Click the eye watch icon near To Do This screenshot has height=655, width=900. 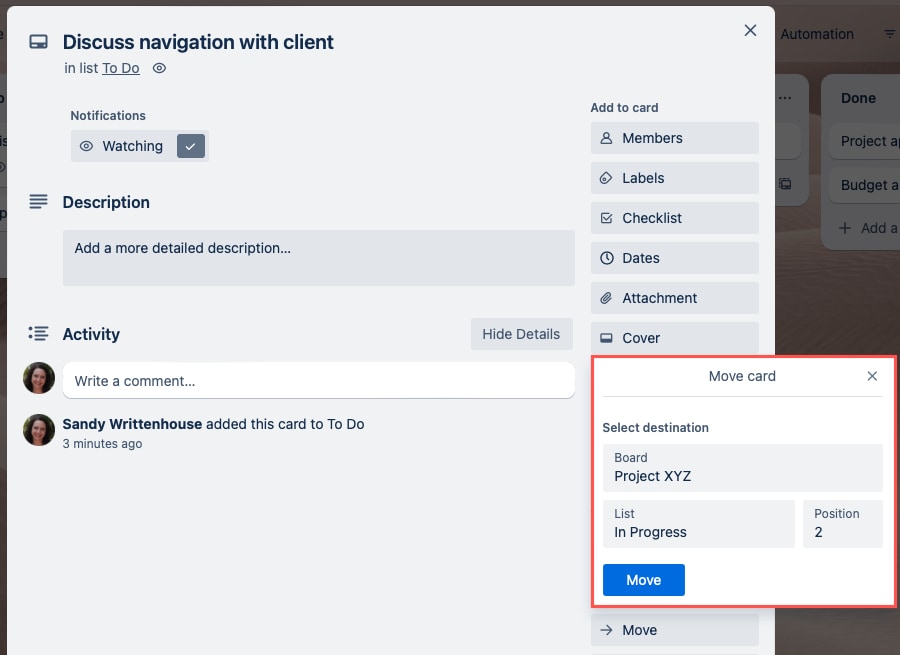click(159, 68)
